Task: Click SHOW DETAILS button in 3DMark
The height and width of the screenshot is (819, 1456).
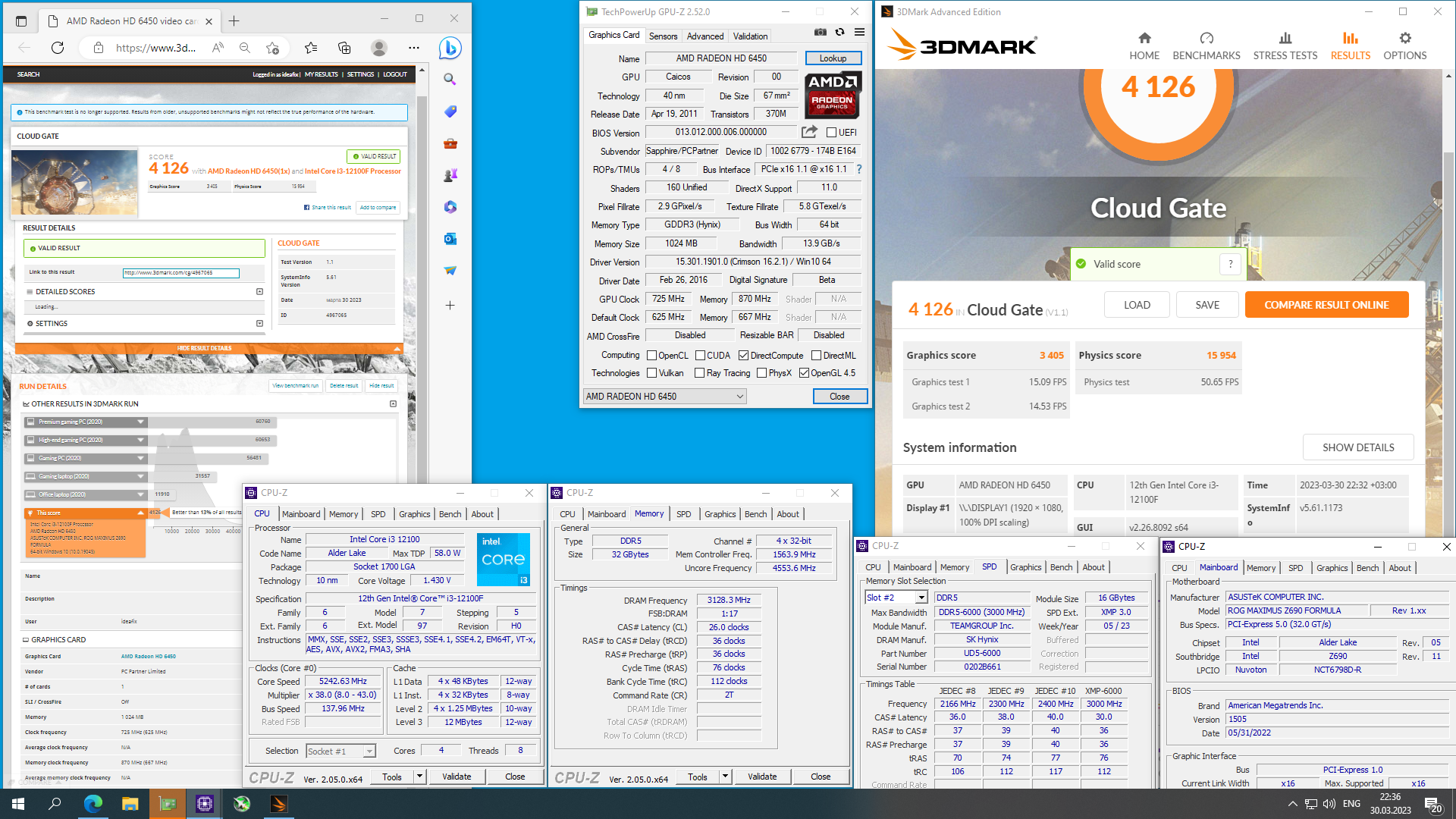Action: tap(1358, 447)
